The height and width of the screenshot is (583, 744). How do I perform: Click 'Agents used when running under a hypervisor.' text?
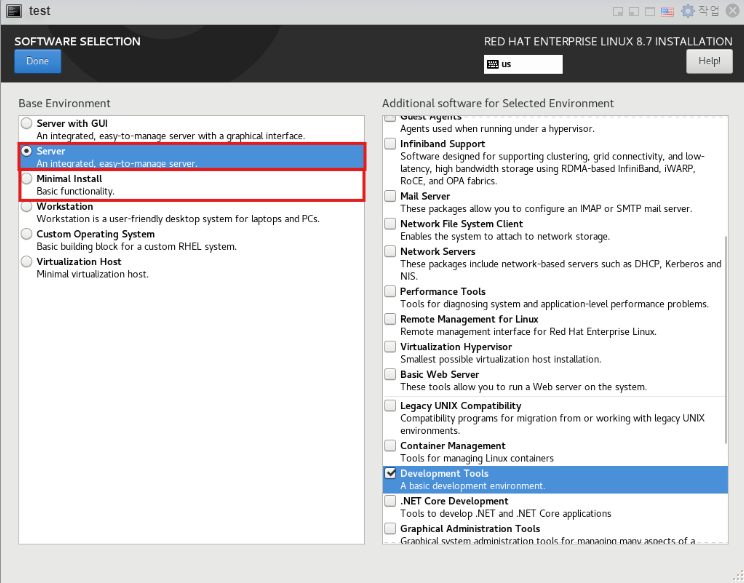[x=497, y=129]
